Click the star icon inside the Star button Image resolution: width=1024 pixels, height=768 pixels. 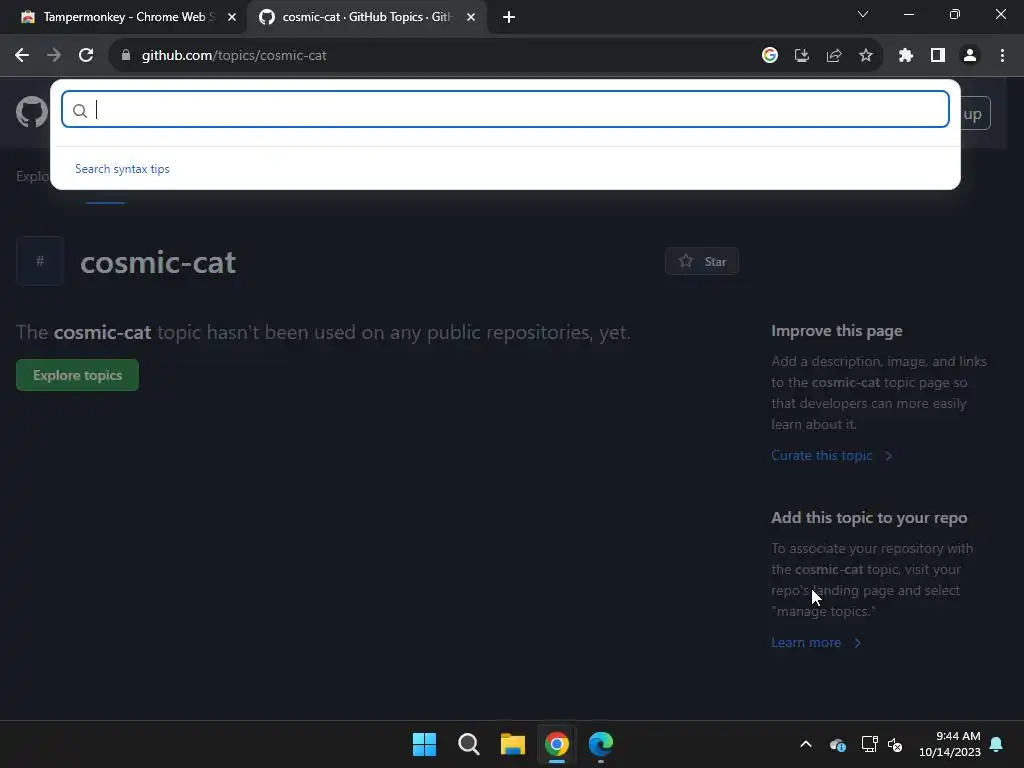click(686, 261)
